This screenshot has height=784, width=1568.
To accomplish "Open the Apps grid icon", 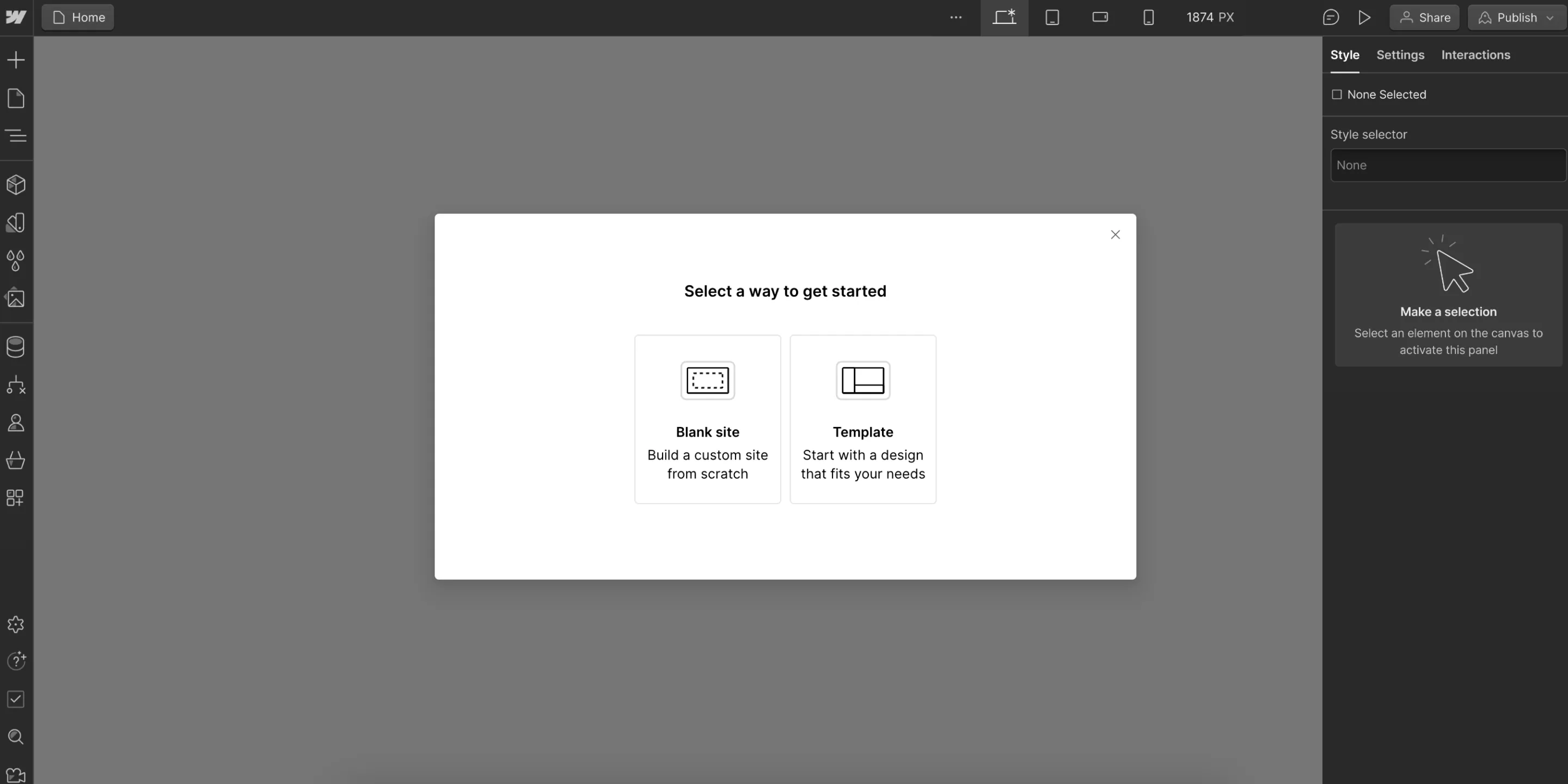I will tap(16, 498).
